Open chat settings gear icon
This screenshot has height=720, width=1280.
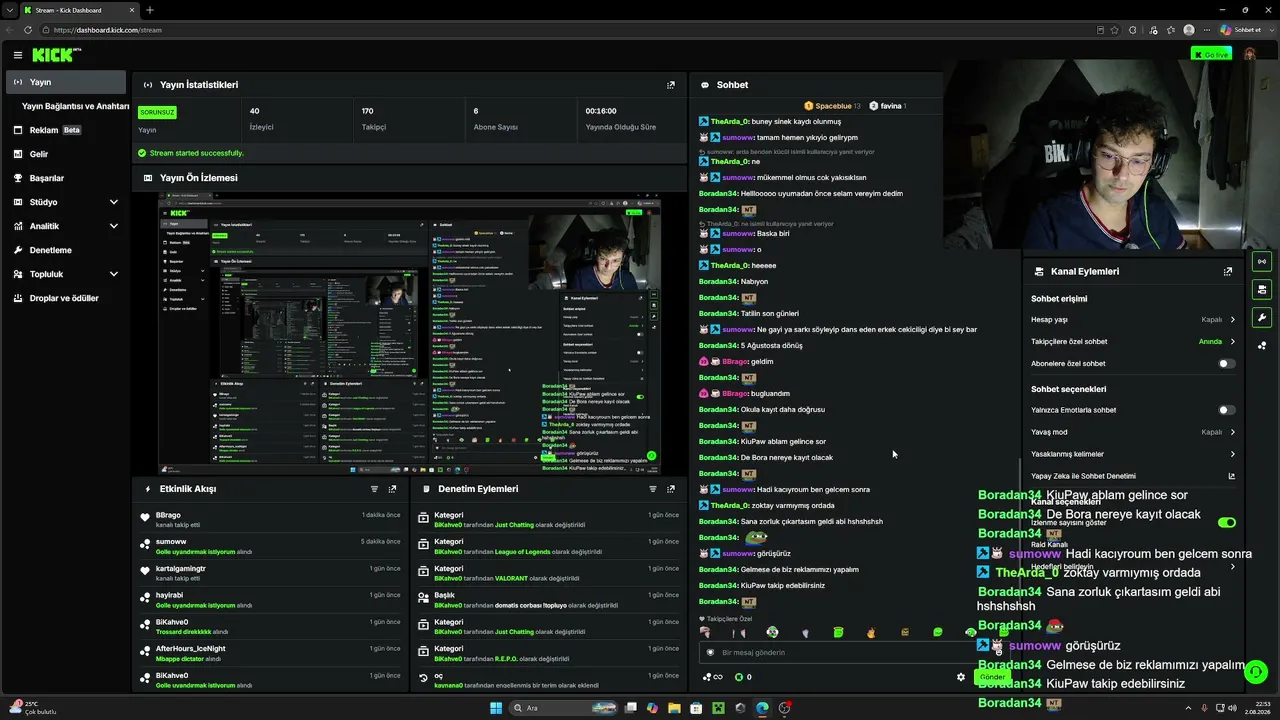[x=961, y=677]
